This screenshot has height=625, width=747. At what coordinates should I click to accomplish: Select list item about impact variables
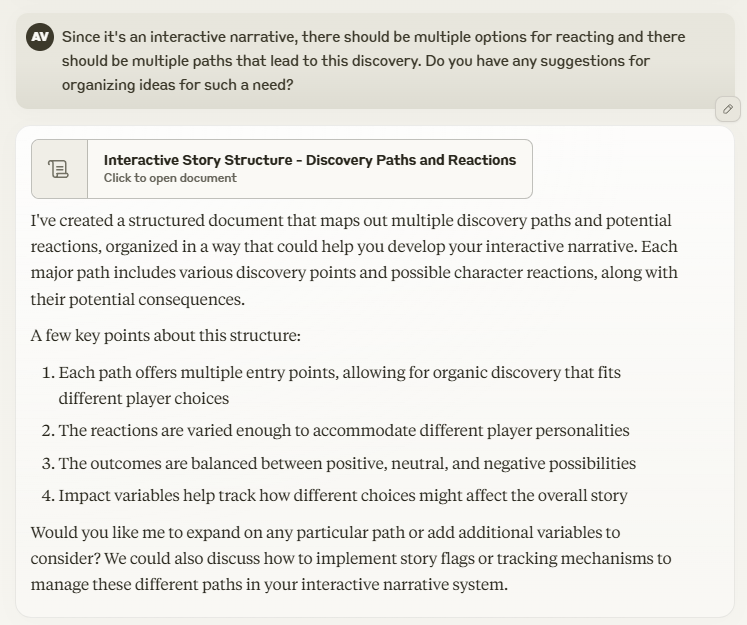click(x=343, y=495)
